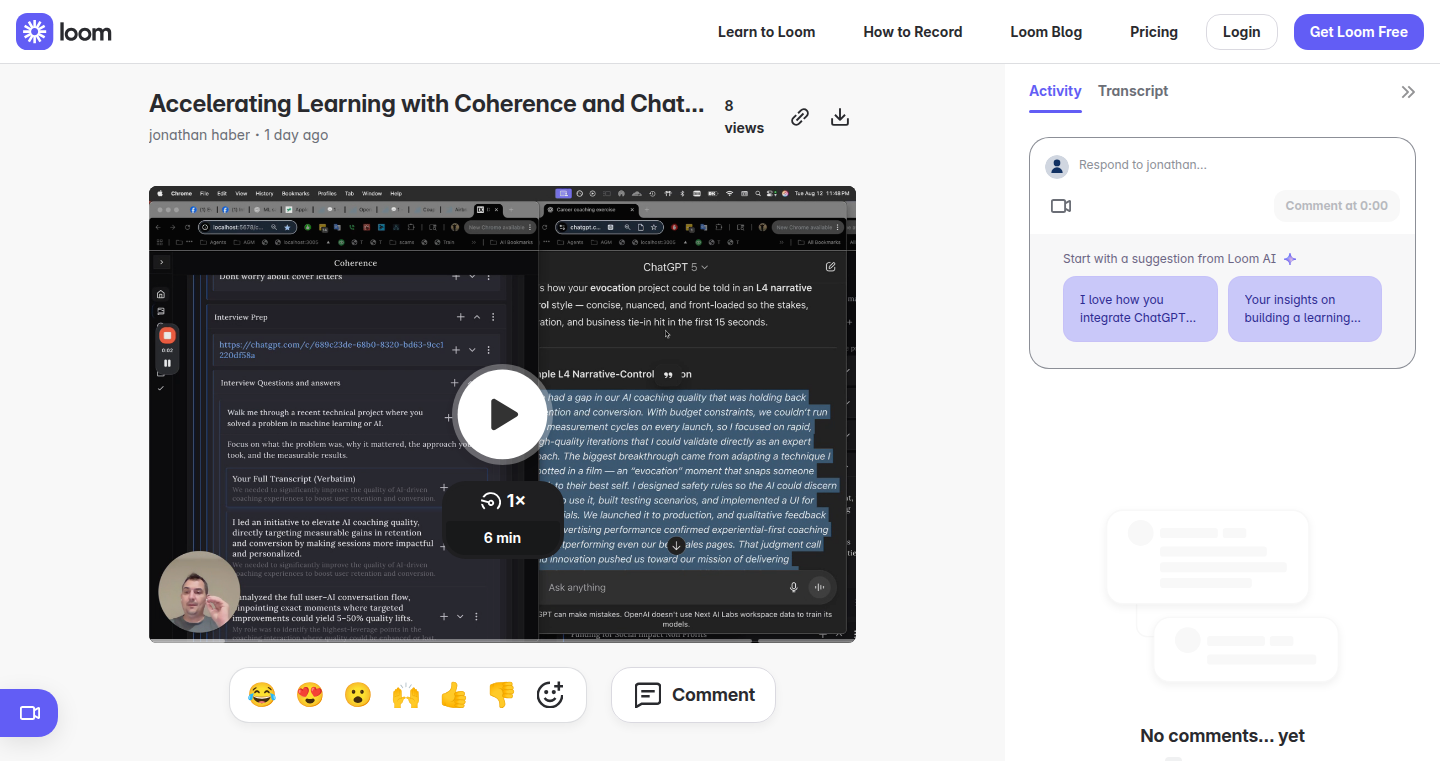The height and width of the screenshot is (761, 1440).
Task: Click the Comment button below the video
Action: pos(694,695)
